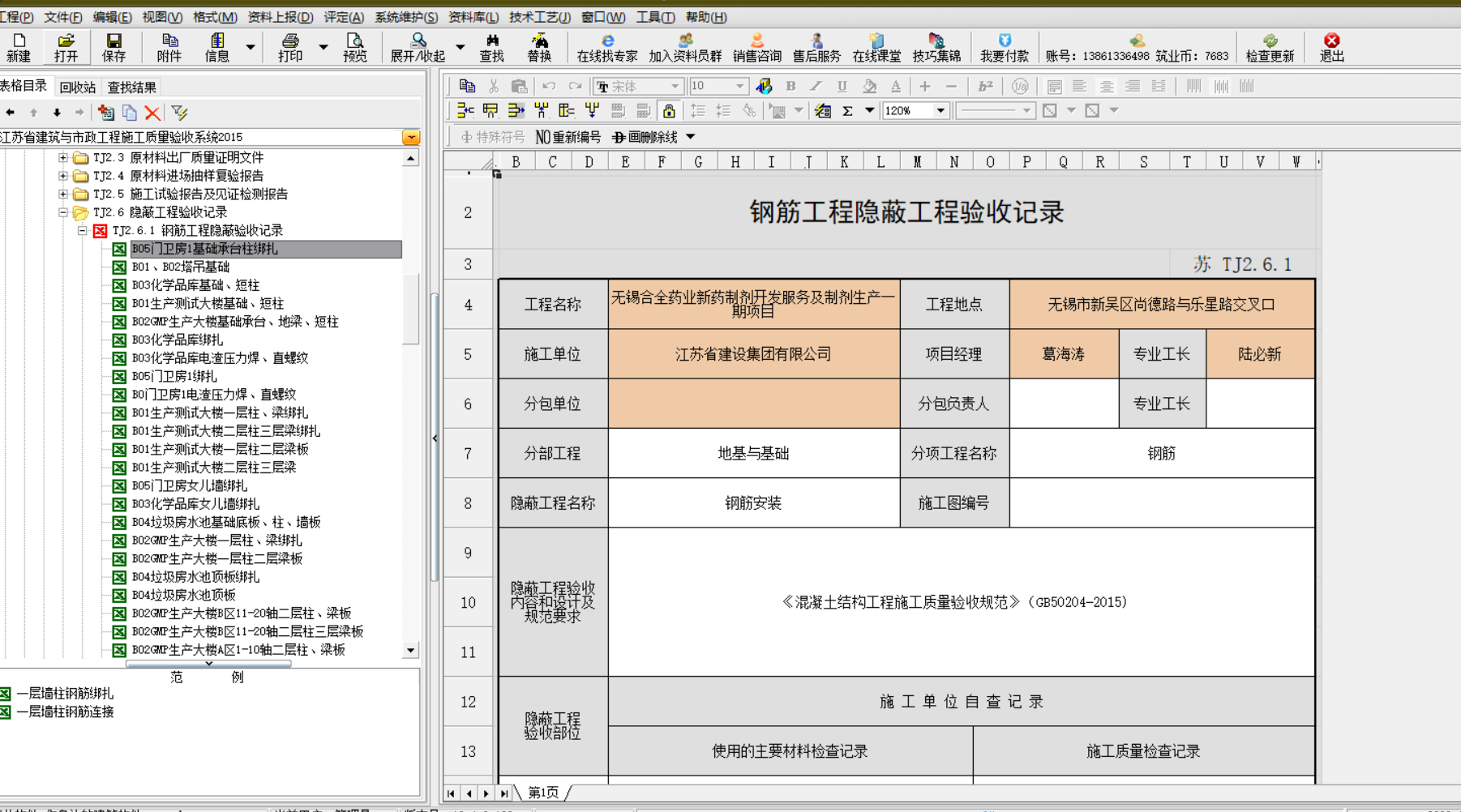
Task: Switch to the 查找结果 tab
Action: tap(132, 88)
